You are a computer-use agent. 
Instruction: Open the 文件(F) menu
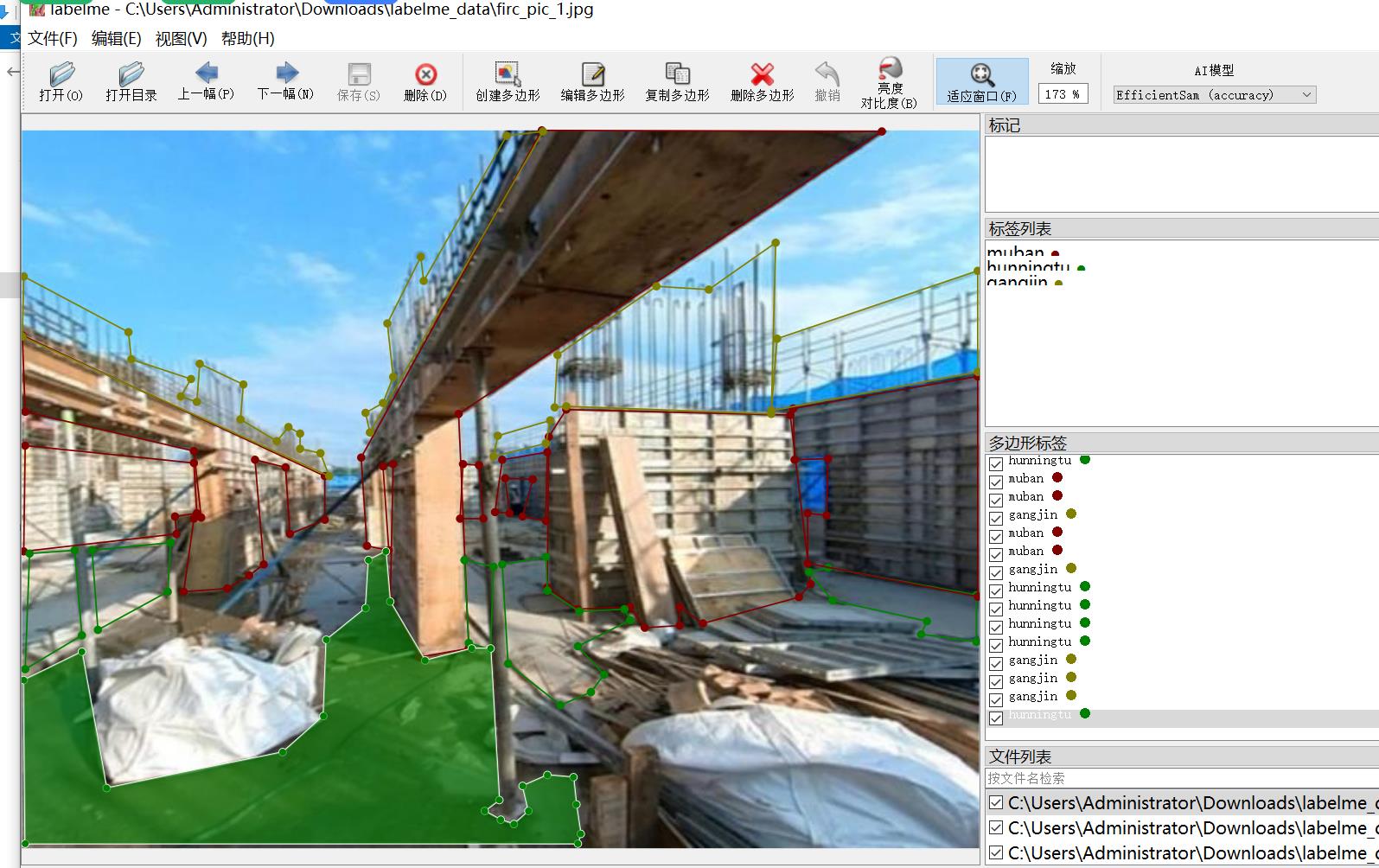[x=52, y=39]
